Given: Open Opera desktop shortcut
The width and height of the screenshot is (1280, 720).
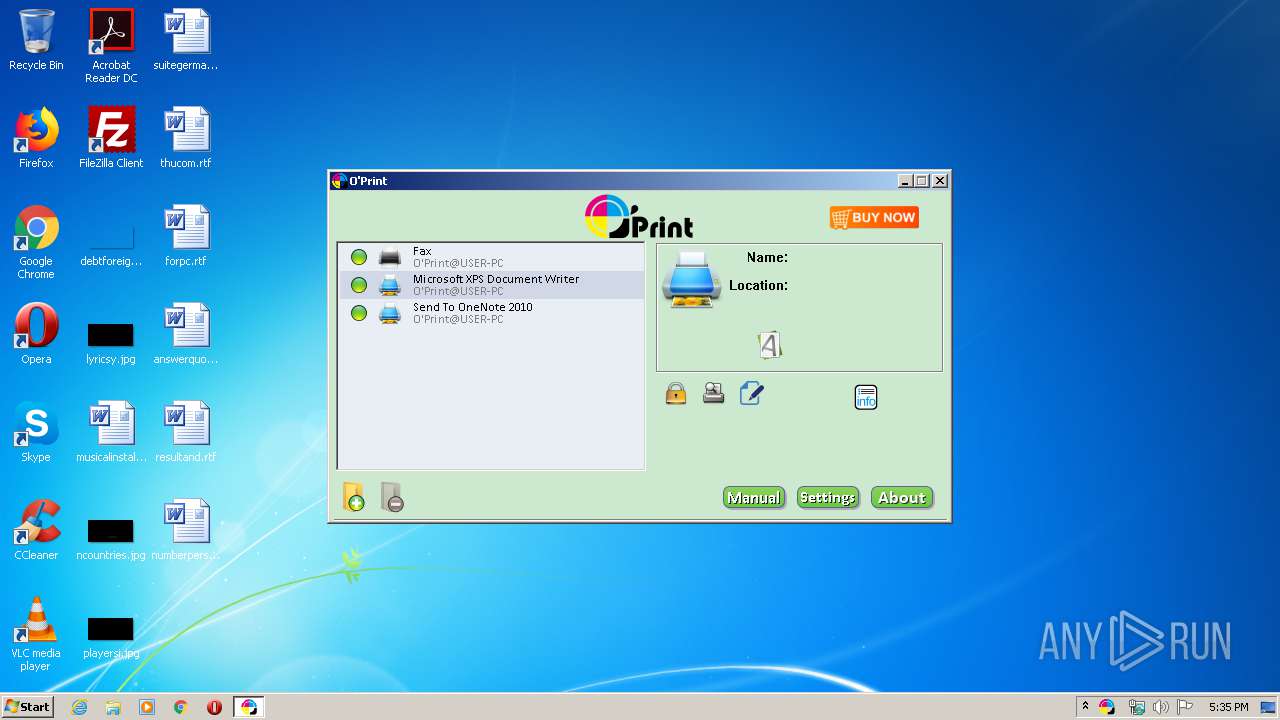Looking at the screenshot, I should click(x=36, y=334).
